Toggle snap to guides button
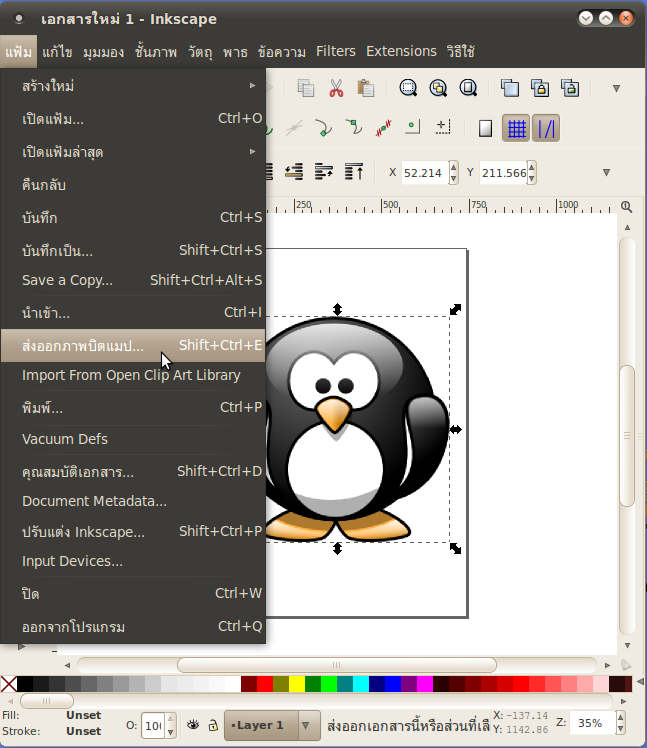647x748 pixels. (546, 128)
